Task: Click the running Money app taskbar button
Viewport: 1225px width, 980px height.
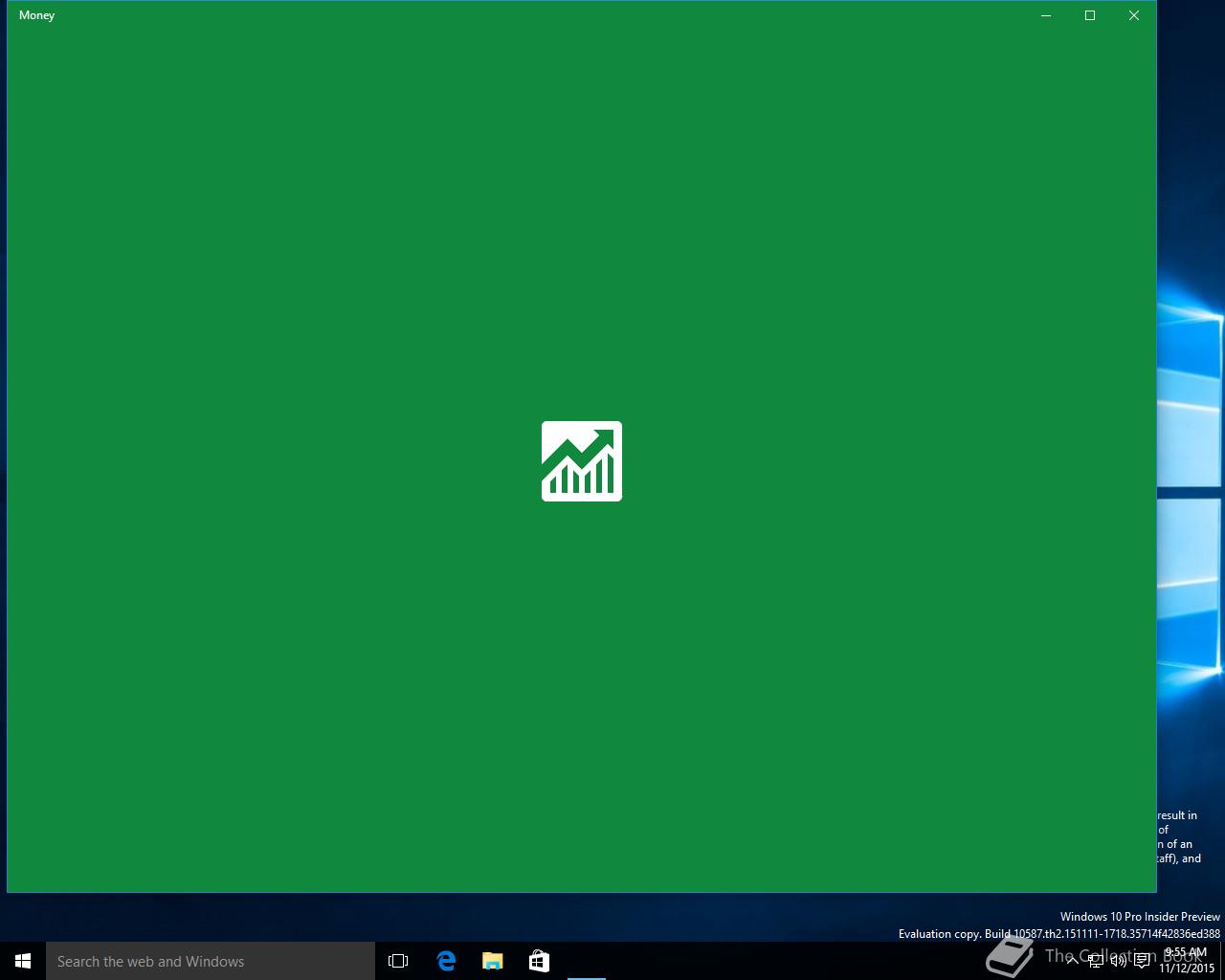Action: click(x=586, y=961)
